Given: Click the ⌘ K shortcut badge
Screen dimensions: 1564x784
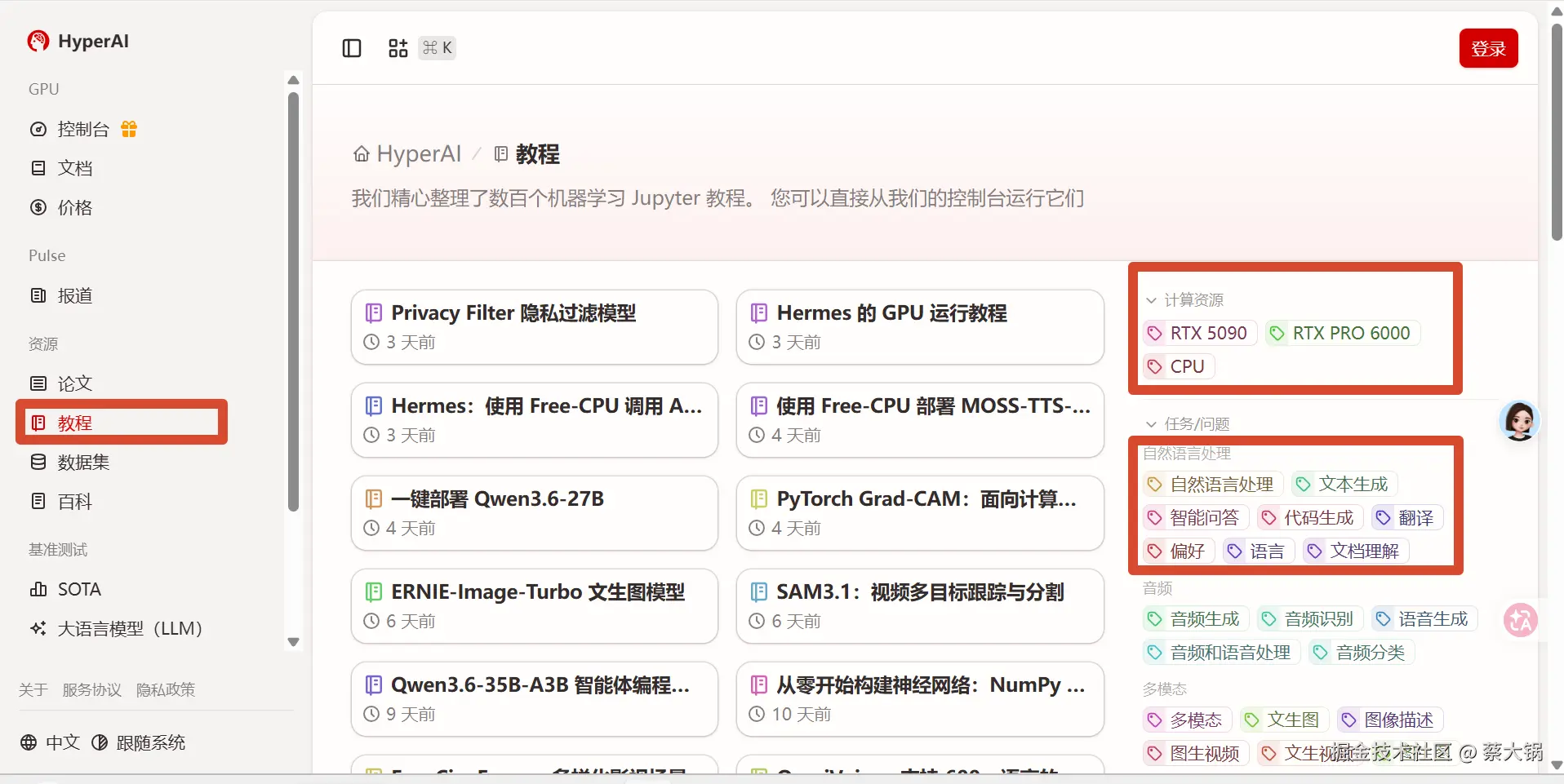Looking at the screenshot, I should [x=438, y=48].
